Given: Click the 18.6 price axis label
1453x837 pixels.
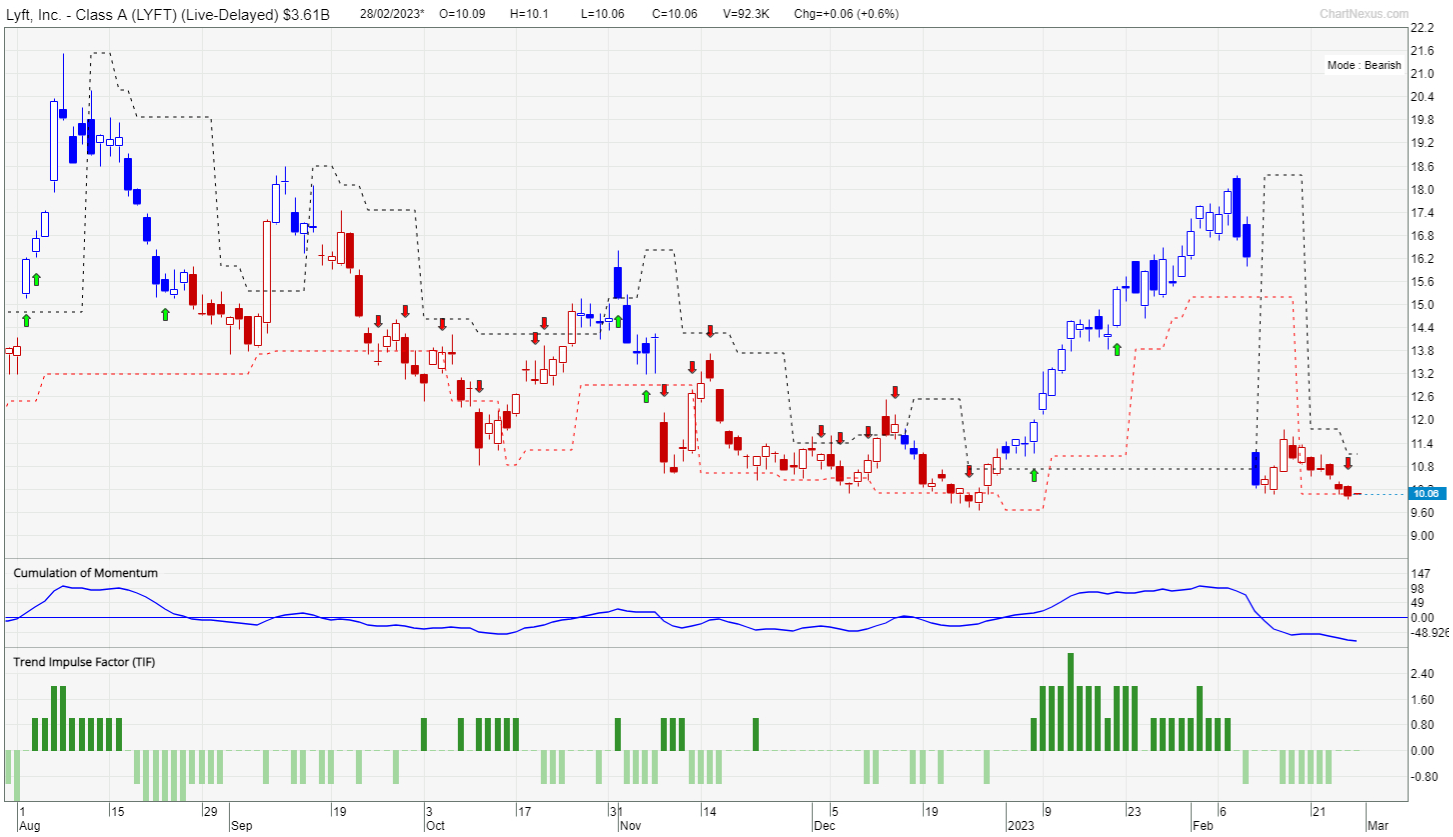Looking at the screenshot, I should 1423,167.
